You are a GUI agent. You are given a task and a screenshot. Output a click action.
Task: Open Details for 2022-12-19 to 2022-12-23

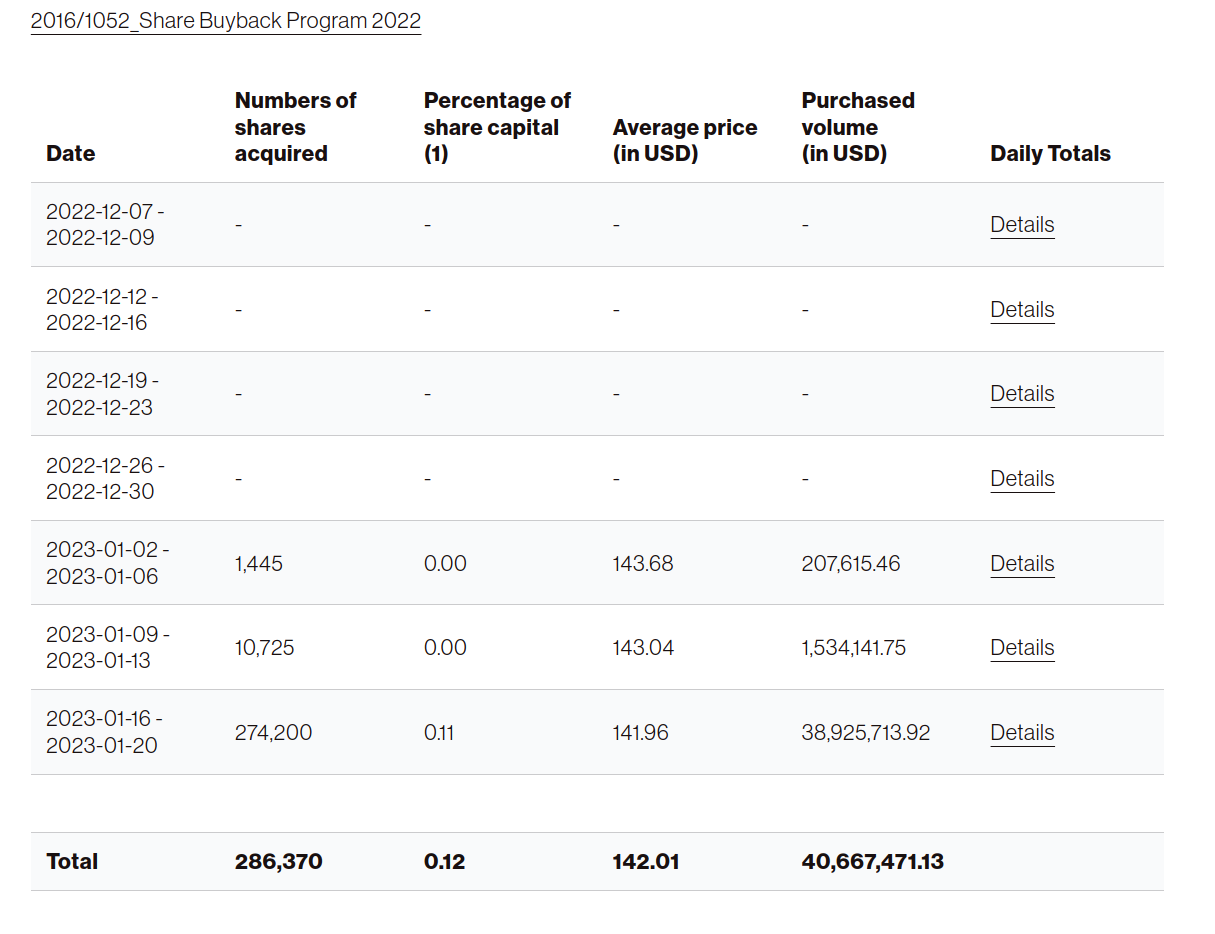tap(1022, 394)
